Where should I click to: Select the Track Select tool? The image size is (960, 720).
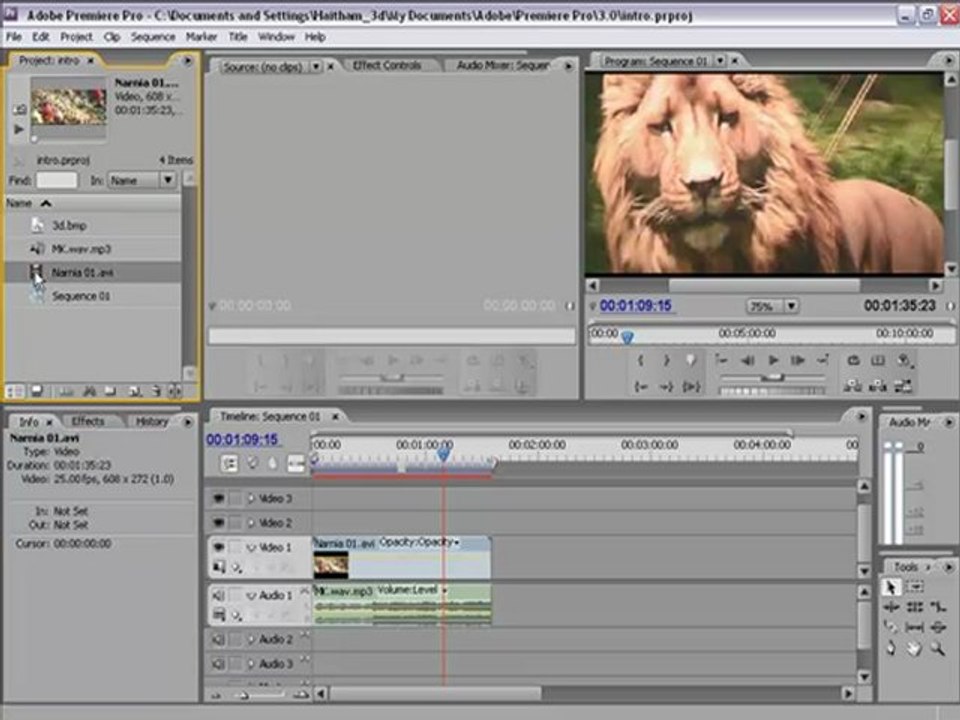click(915, 588)
